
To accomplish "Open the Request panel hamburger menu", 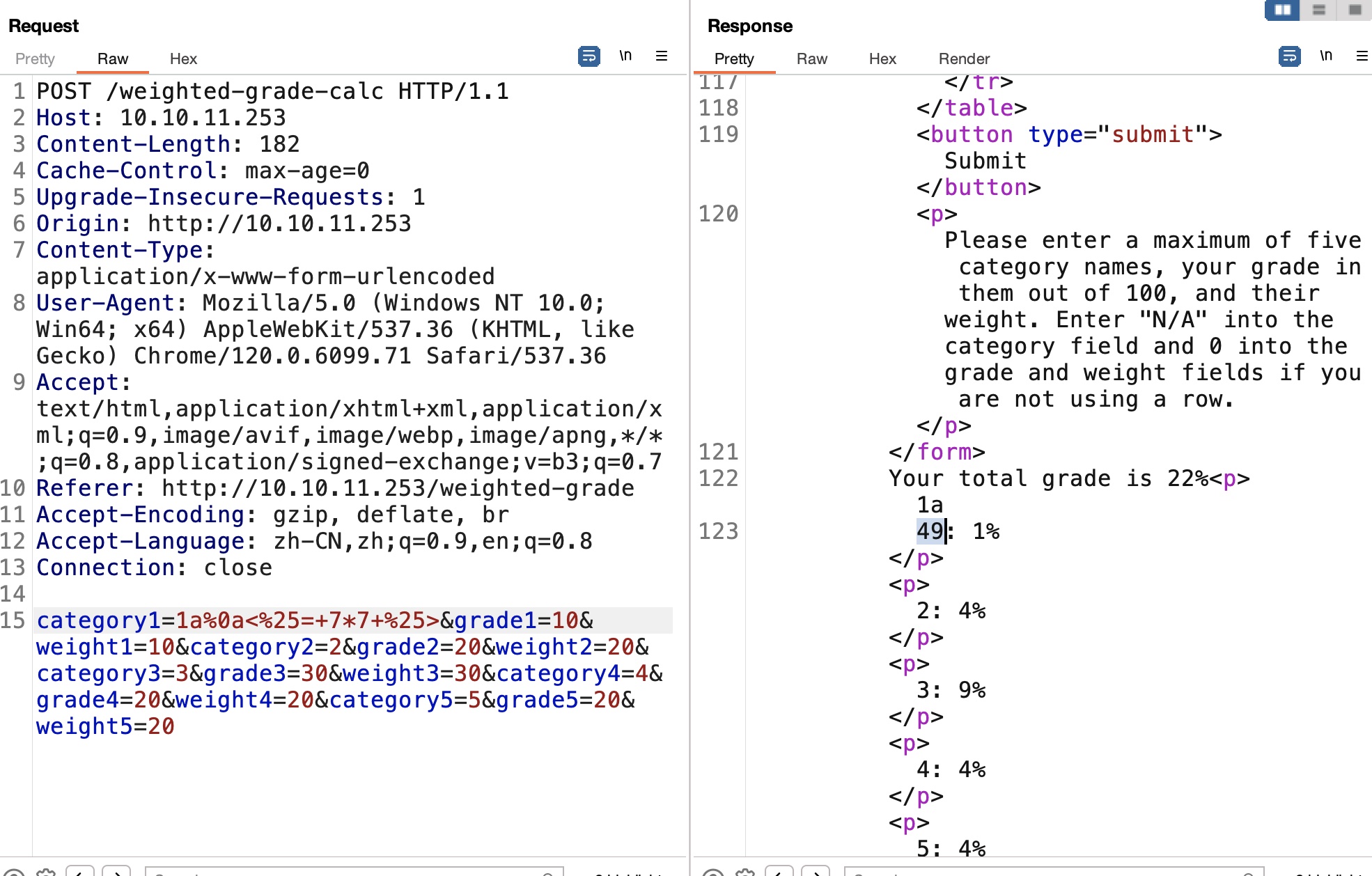I will [x=662, y=56].
